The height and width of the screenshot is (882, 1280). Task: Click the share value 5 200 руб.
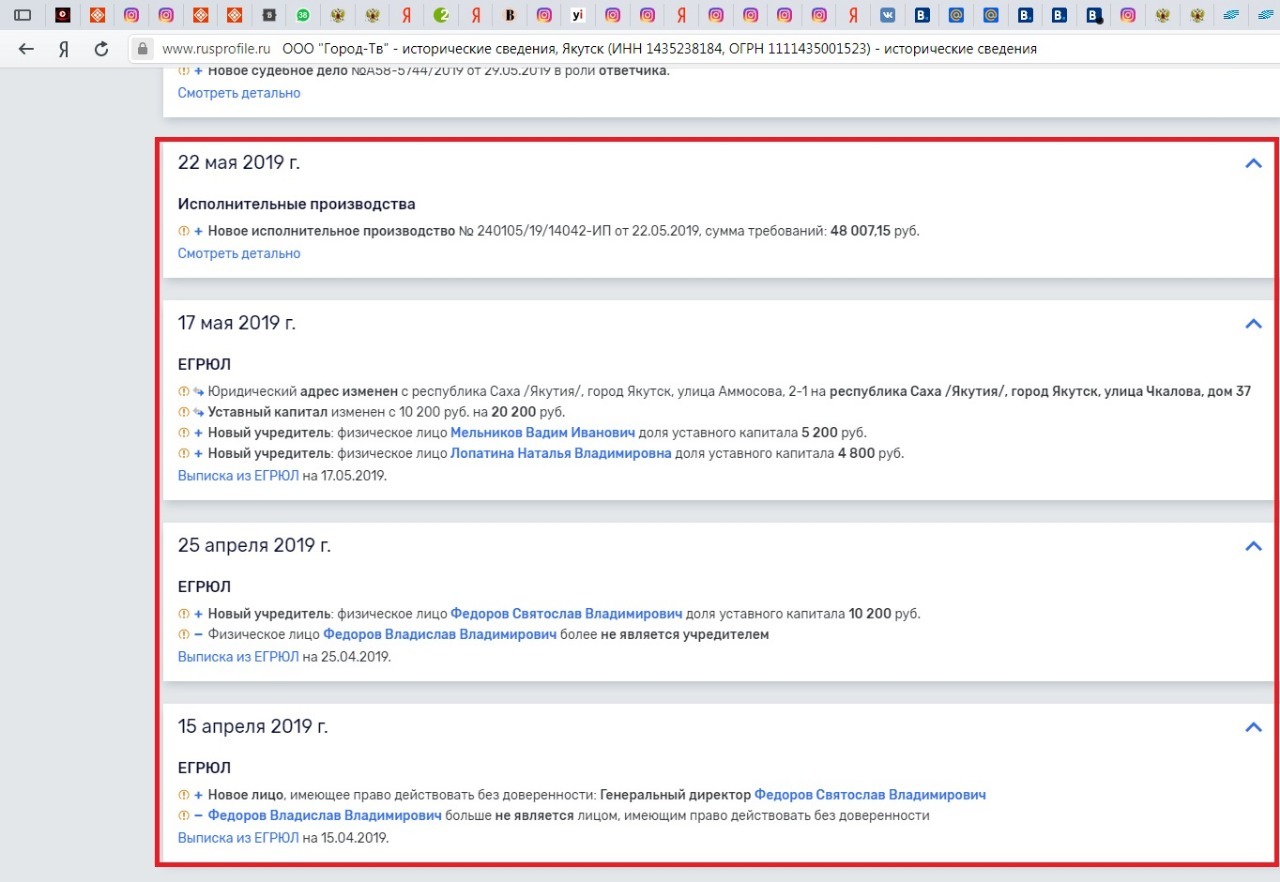click(834, 433)
